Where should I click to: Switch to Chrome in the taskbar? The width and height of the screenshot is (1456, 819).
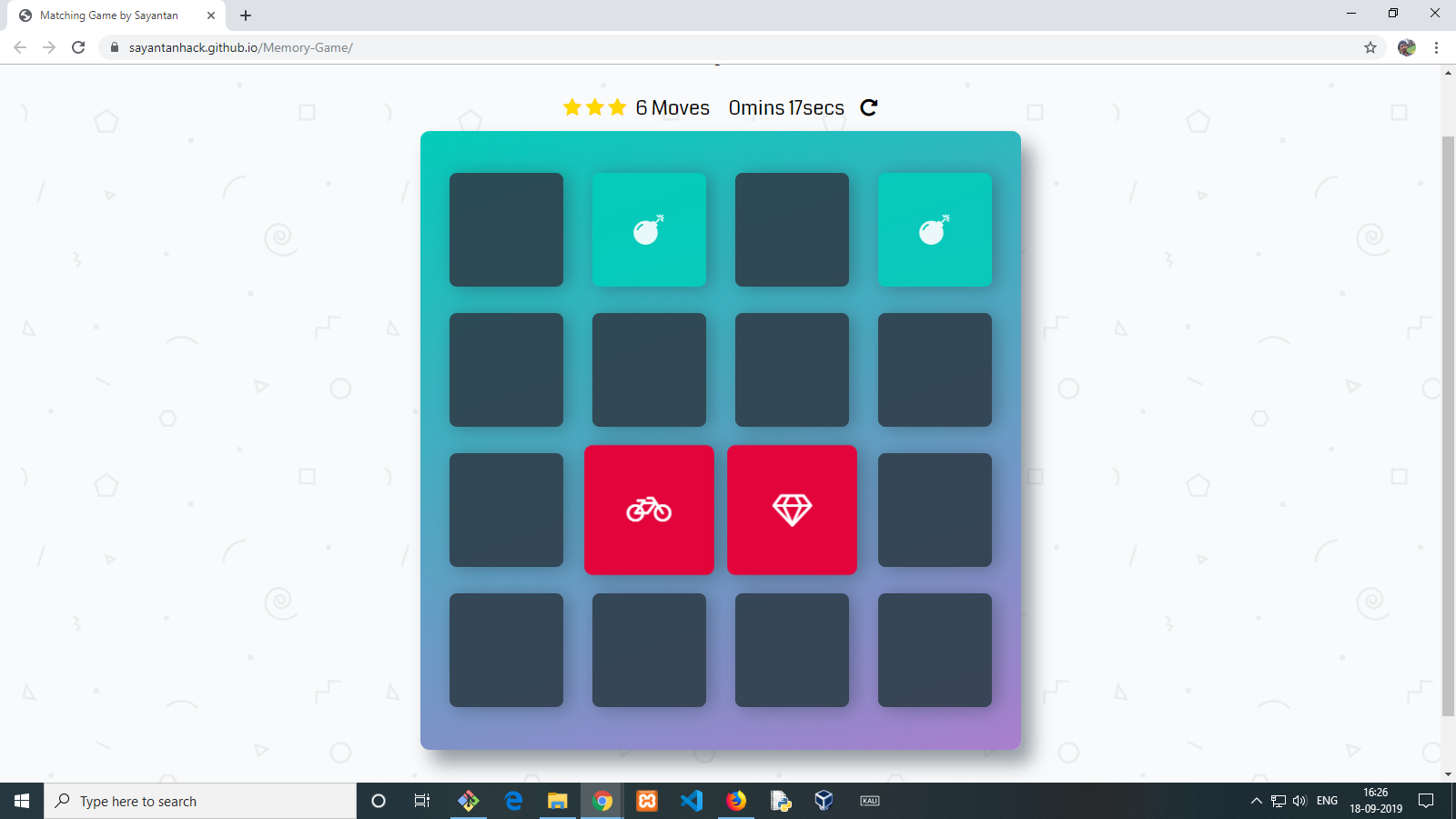(602, 801)
